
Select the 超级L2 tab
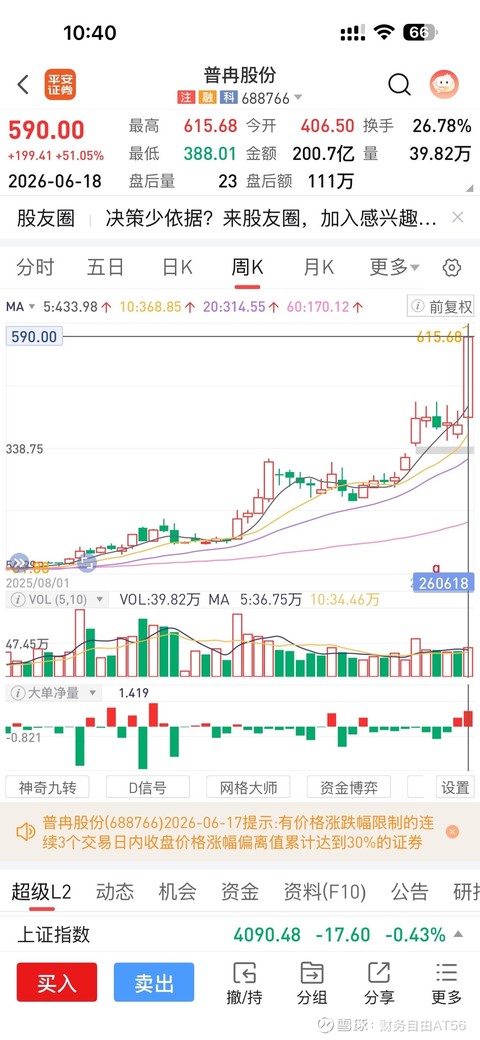click(x=41, y=891)
